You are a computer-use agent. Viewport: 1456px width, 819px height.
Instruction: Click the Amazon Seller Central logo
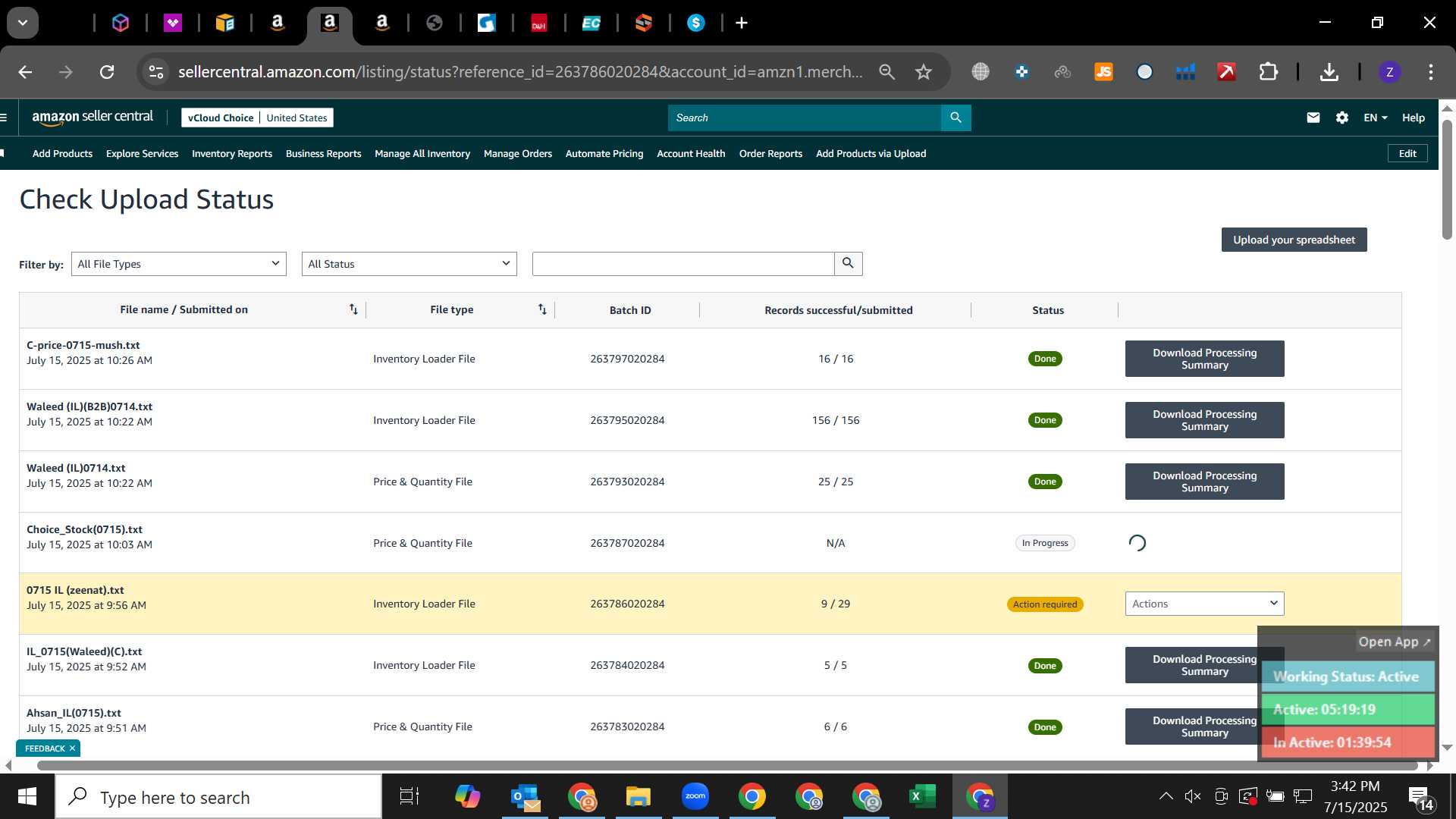coord(92,118)
